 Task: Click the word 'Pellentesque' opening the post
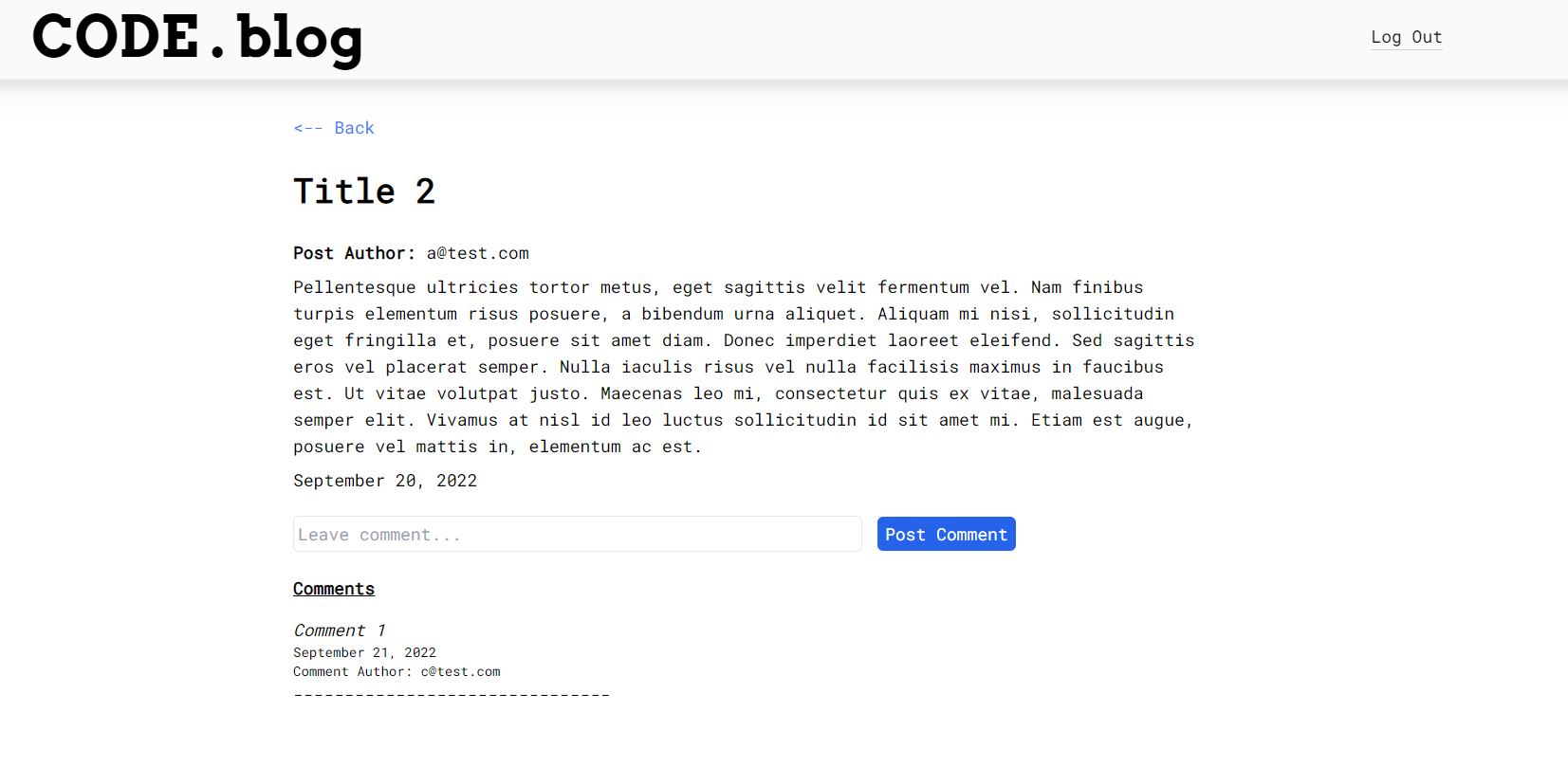[x=355, y=287]
